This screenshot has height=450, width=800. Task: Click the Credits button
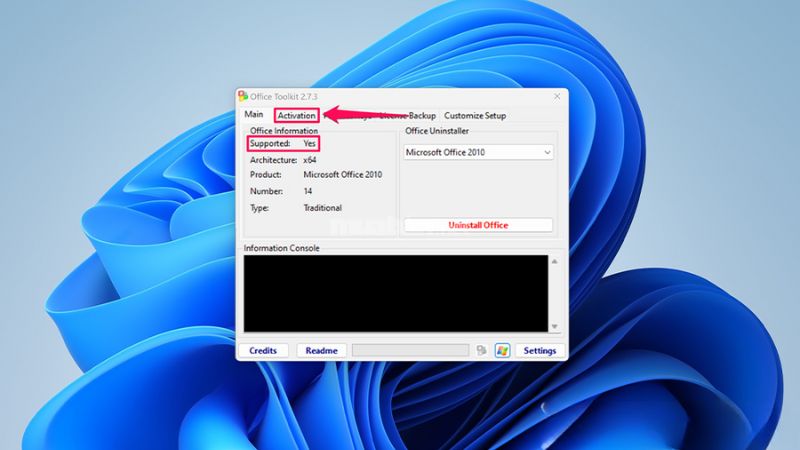point(263,351)
